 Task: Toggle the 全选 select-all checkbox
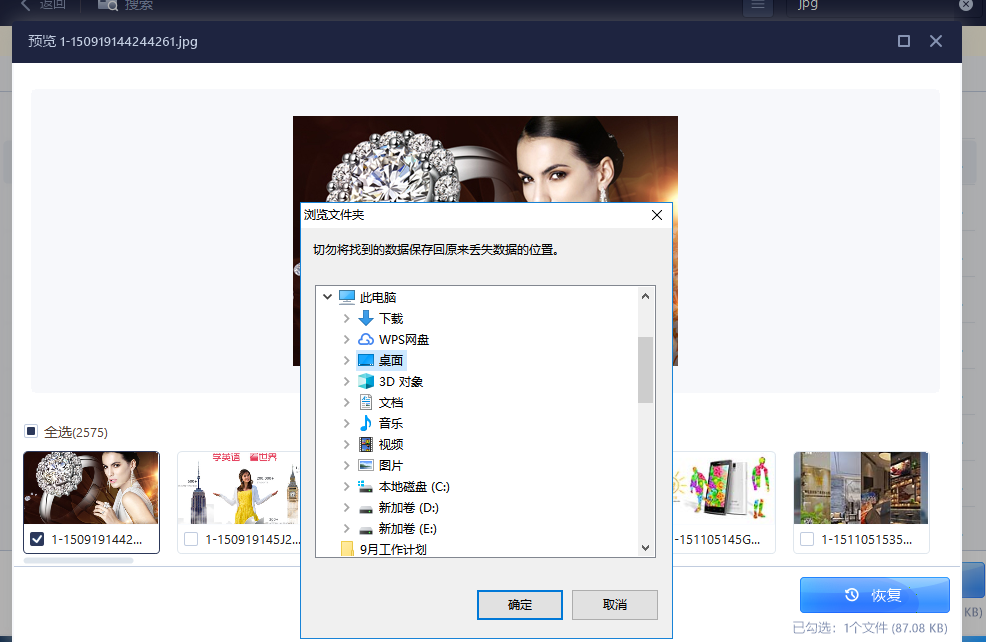[x=31, y=431]
